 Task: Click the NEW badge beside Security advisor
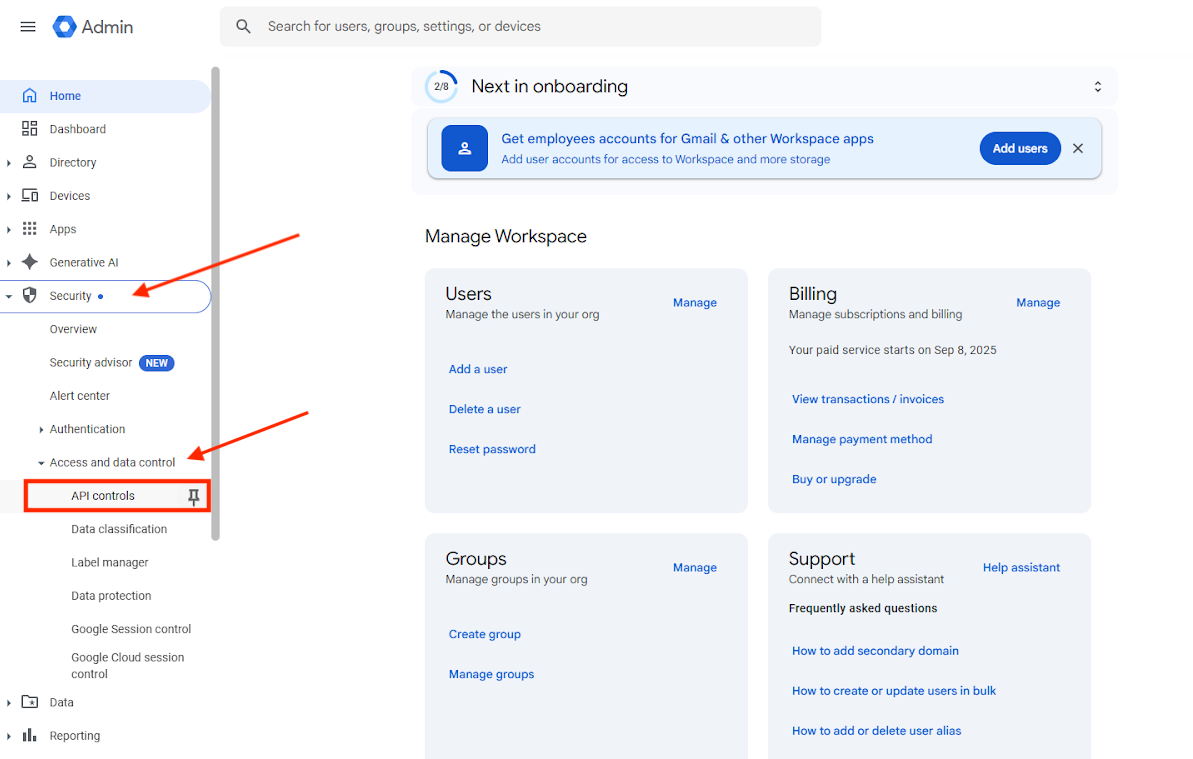(157, 364)
